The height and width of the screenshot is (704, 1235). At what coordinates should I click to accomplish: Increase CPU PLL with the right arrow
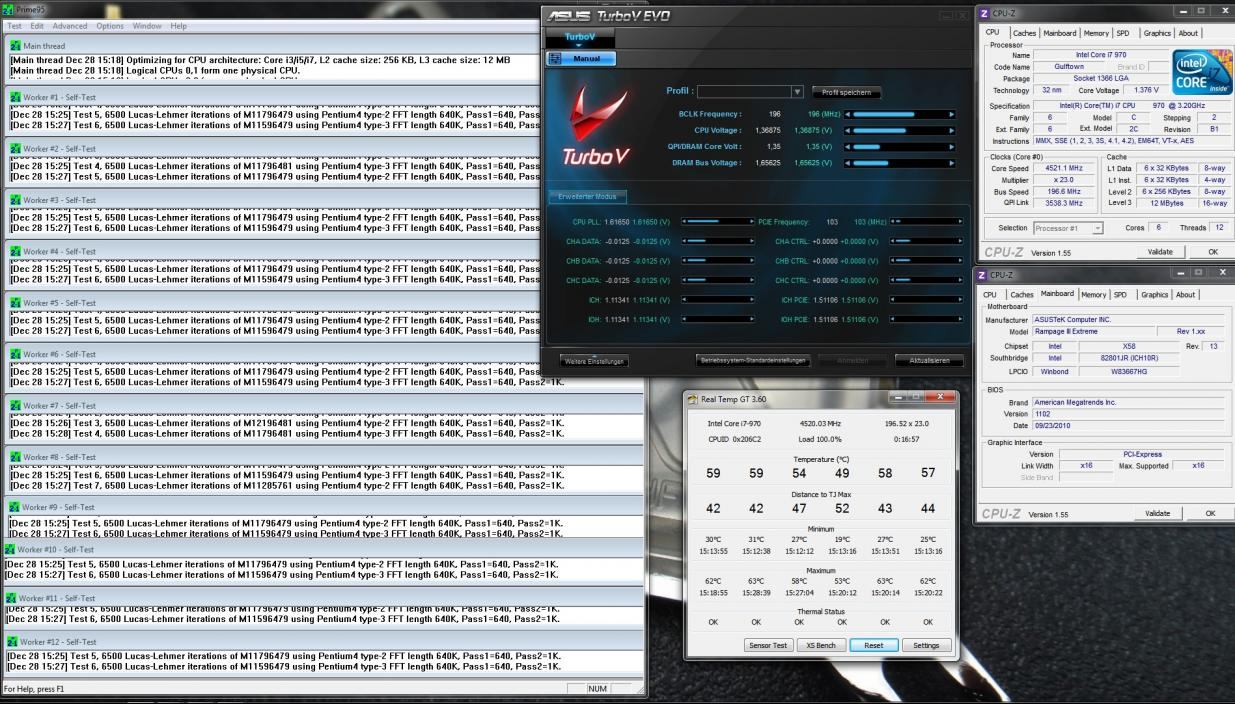751,222
